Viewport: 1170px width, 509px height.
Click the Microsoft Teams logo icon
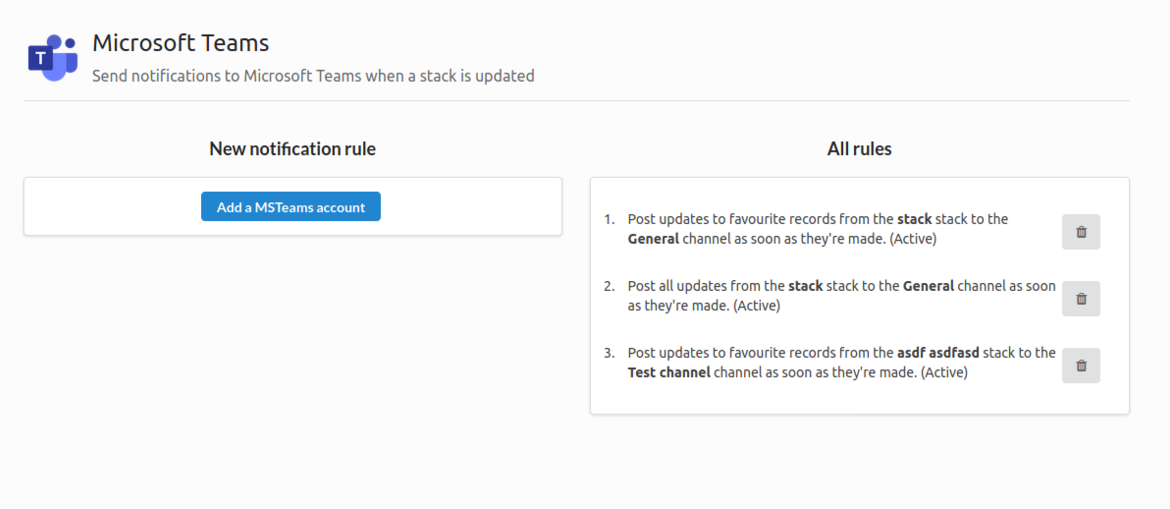(x=52, y=58)
